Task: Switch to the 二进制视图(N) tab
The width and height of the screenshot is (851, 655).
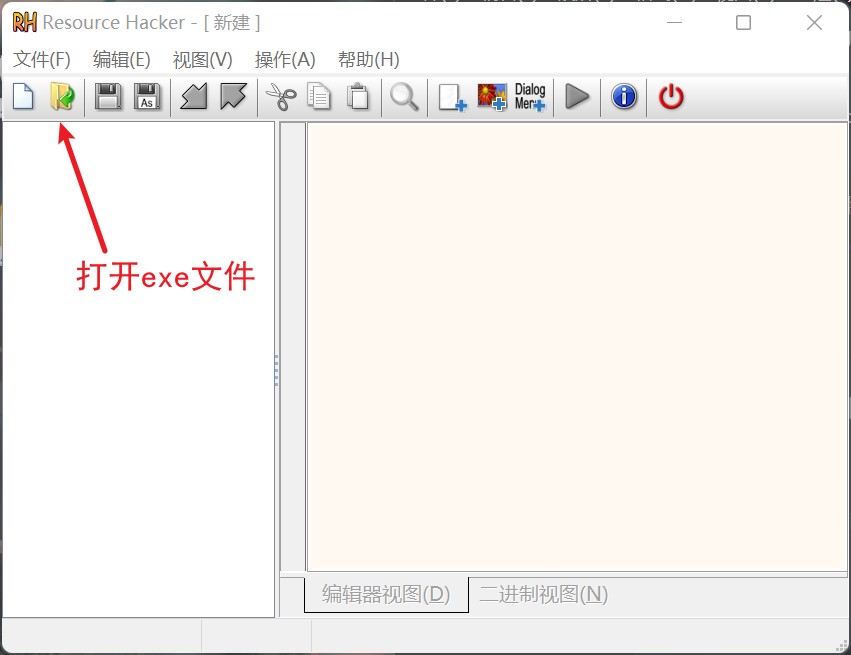Action: pos(543,594)
